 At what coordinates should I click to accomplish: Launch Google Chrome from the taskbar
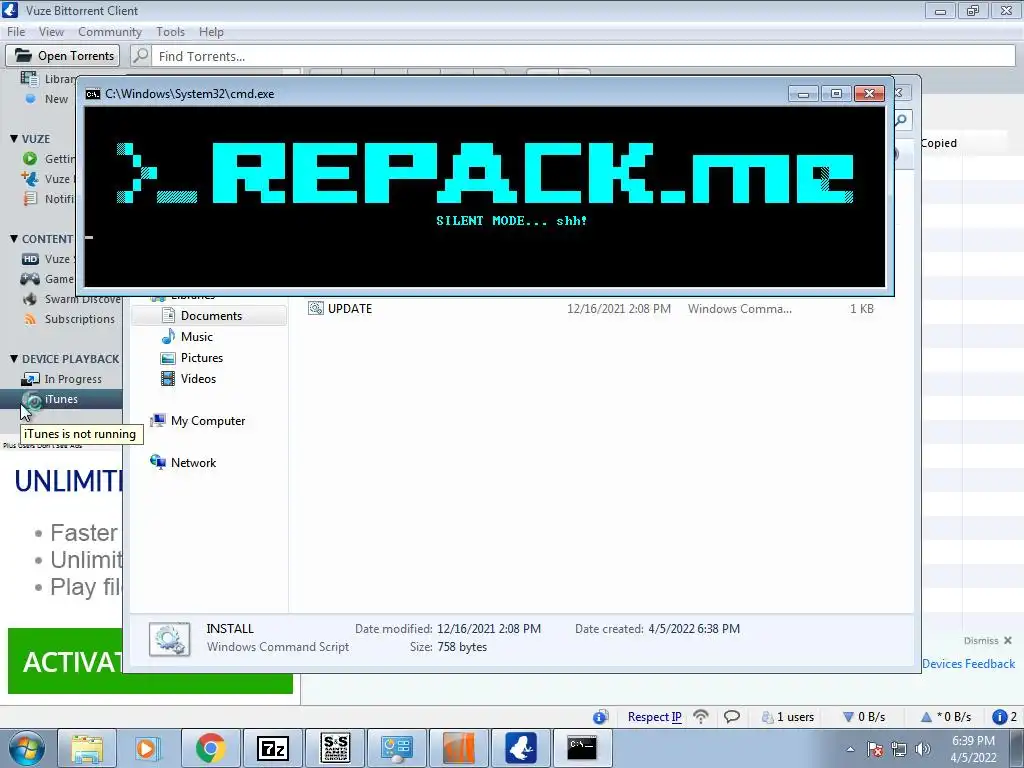[x=210, y=748]
